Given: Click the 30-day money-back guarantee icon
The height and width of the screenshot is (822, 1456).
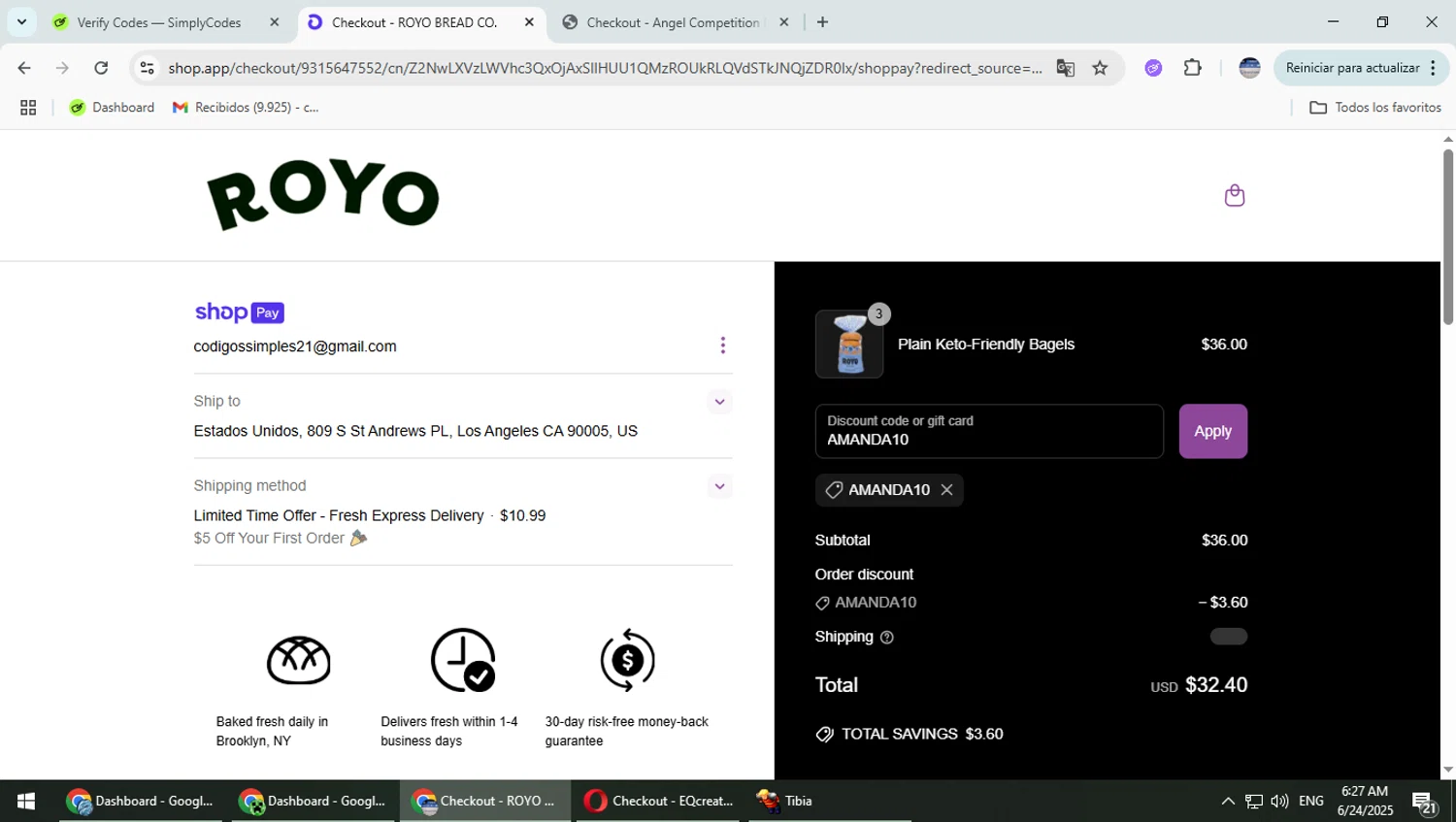Looking at the screenshot, I should pos(627,660).
